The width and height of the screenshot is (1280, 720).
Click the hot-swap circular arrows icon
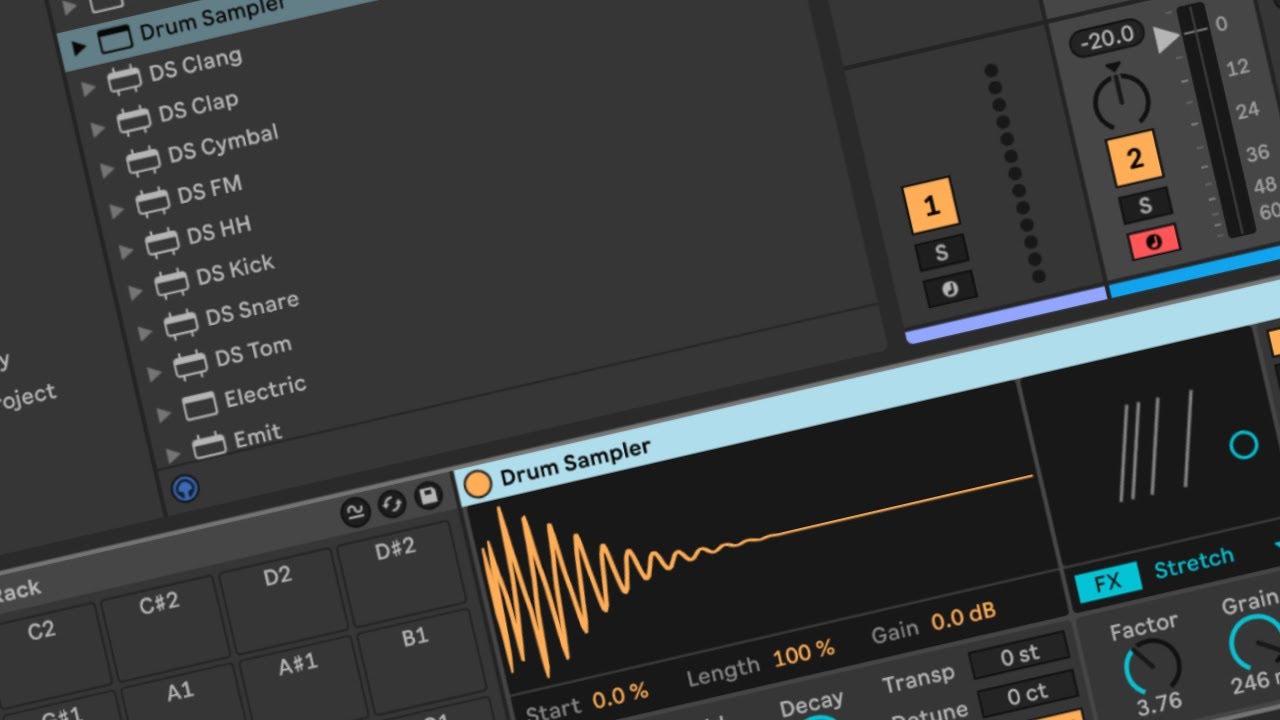[392, 504]
